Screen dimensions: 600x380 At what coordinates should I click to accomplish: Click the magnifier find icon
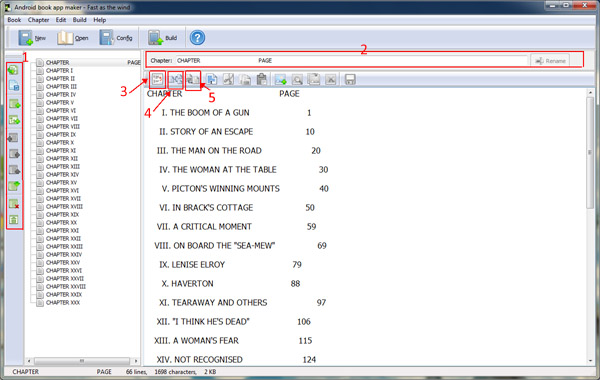click(297, 80)
